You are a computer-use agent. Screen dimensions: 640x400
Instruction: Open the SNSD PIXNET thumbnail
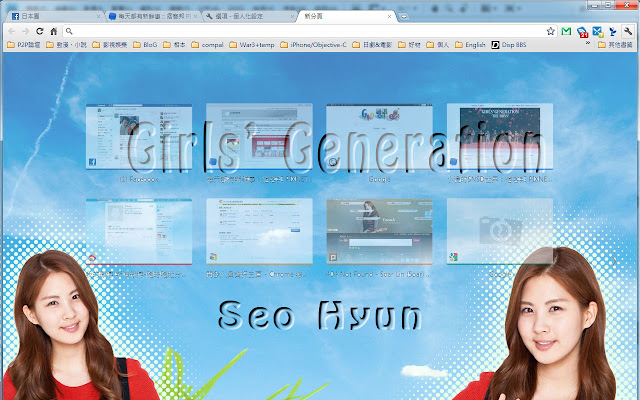tap(500, 136)
